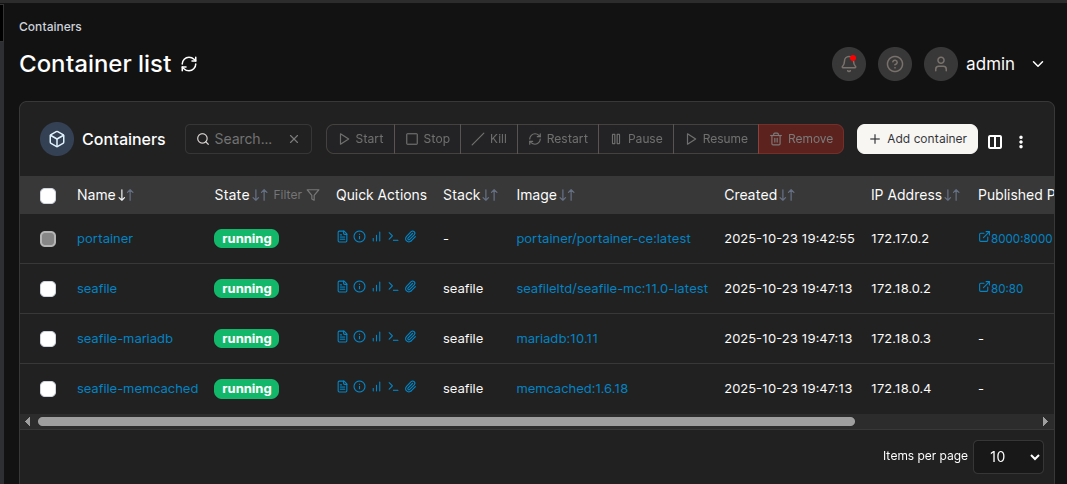Open the Items per page dropdown
The image size is (1067, 484).
click(x=1008, y=456)
